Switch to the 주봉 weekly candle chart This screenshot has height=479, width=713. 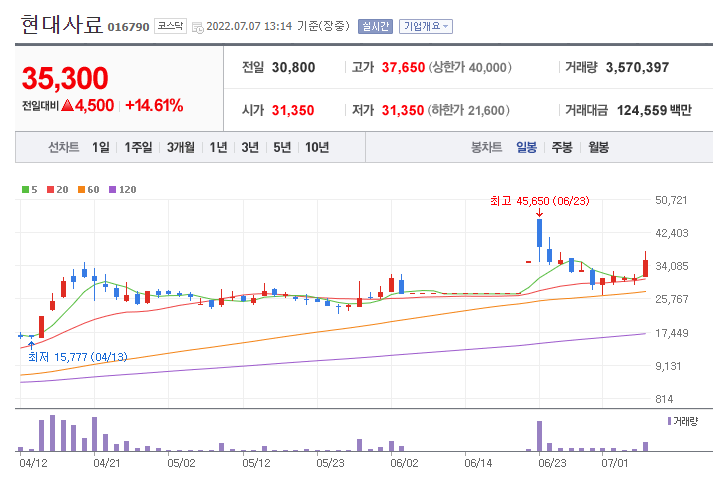point(562,147)
